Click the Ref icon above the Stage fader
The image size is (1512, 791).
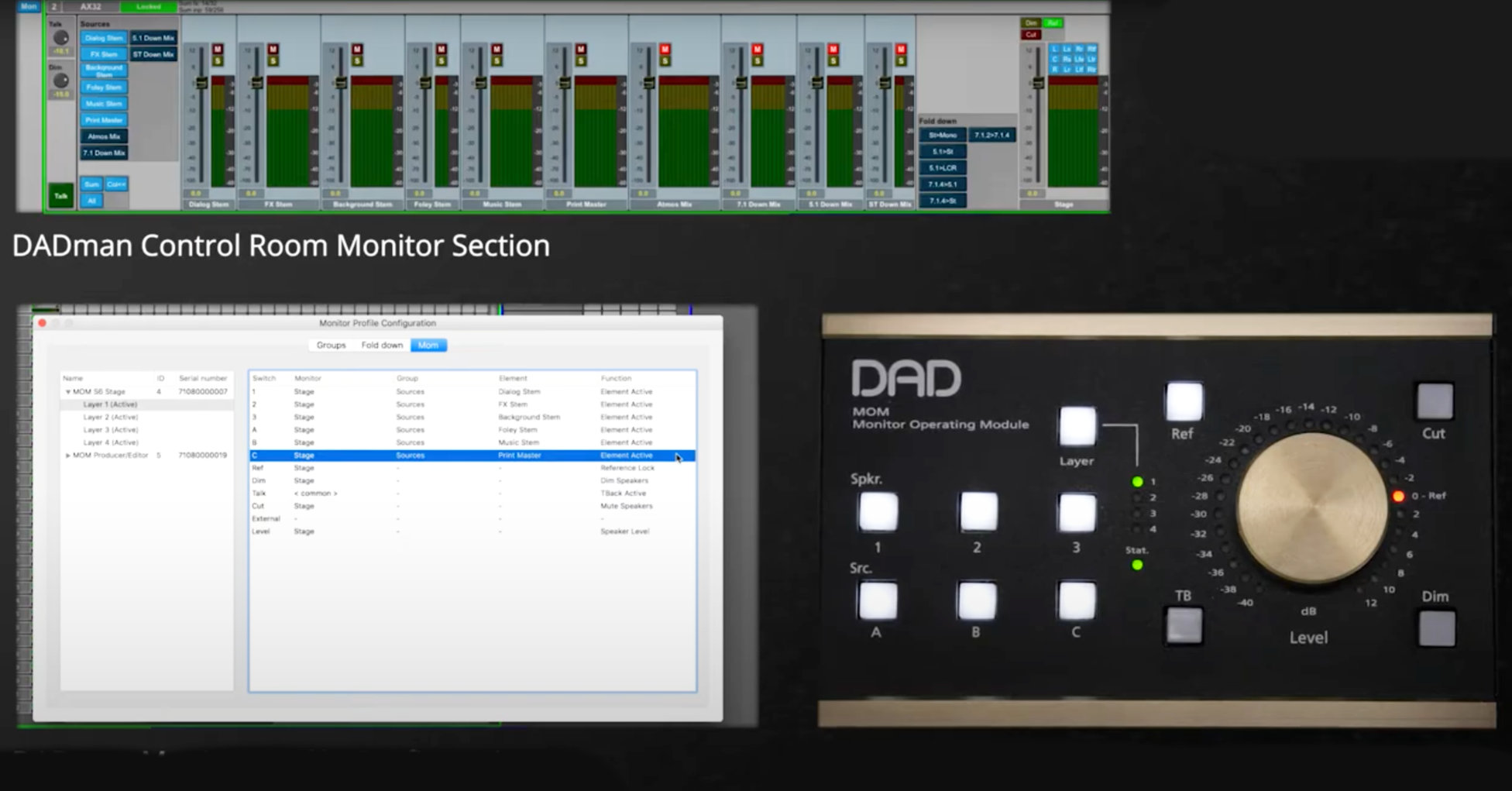(1055, 24)
